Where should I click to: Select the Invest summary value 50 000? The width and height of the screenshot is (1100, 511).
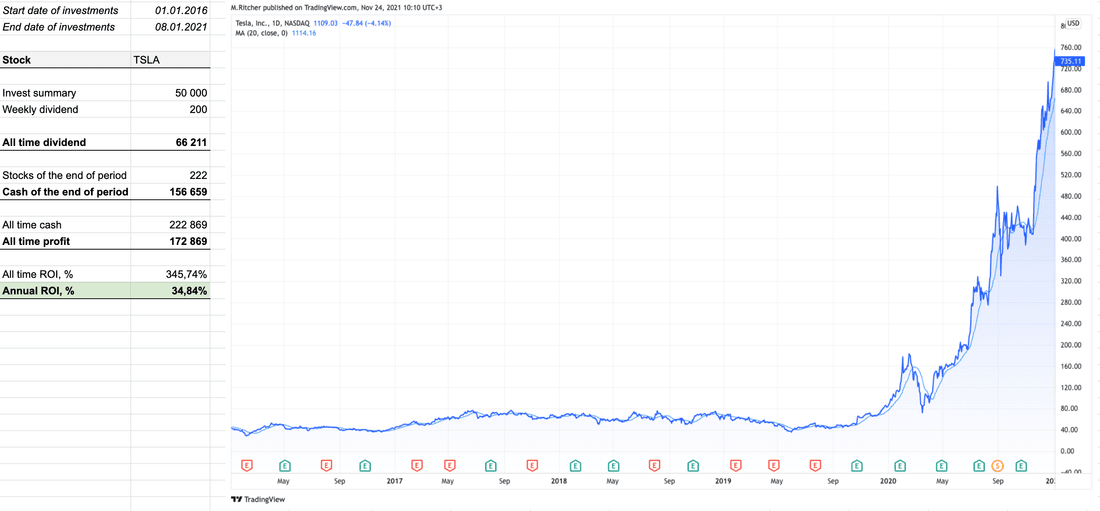(x=170, y=93)
